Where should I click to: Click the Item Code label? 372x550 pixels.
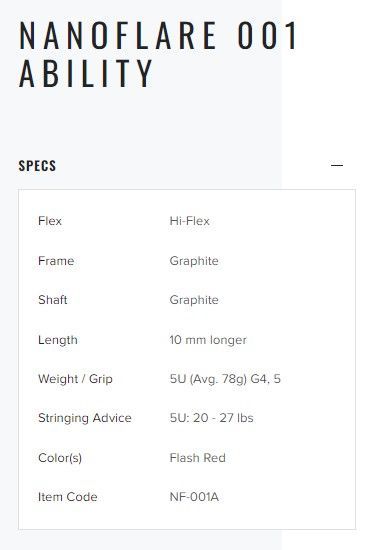coord(68,497)
